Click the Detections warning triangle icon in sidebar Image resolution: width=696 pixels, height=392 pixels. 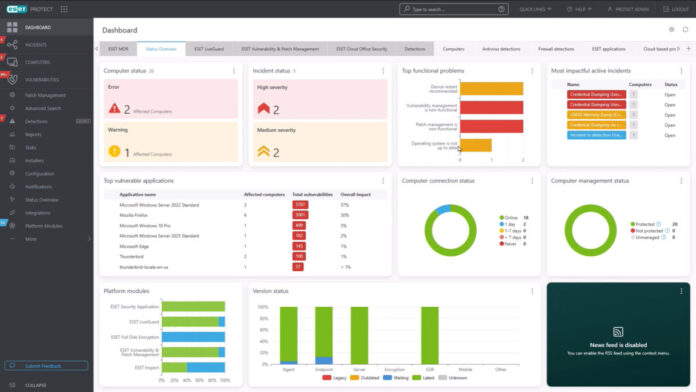12,121
